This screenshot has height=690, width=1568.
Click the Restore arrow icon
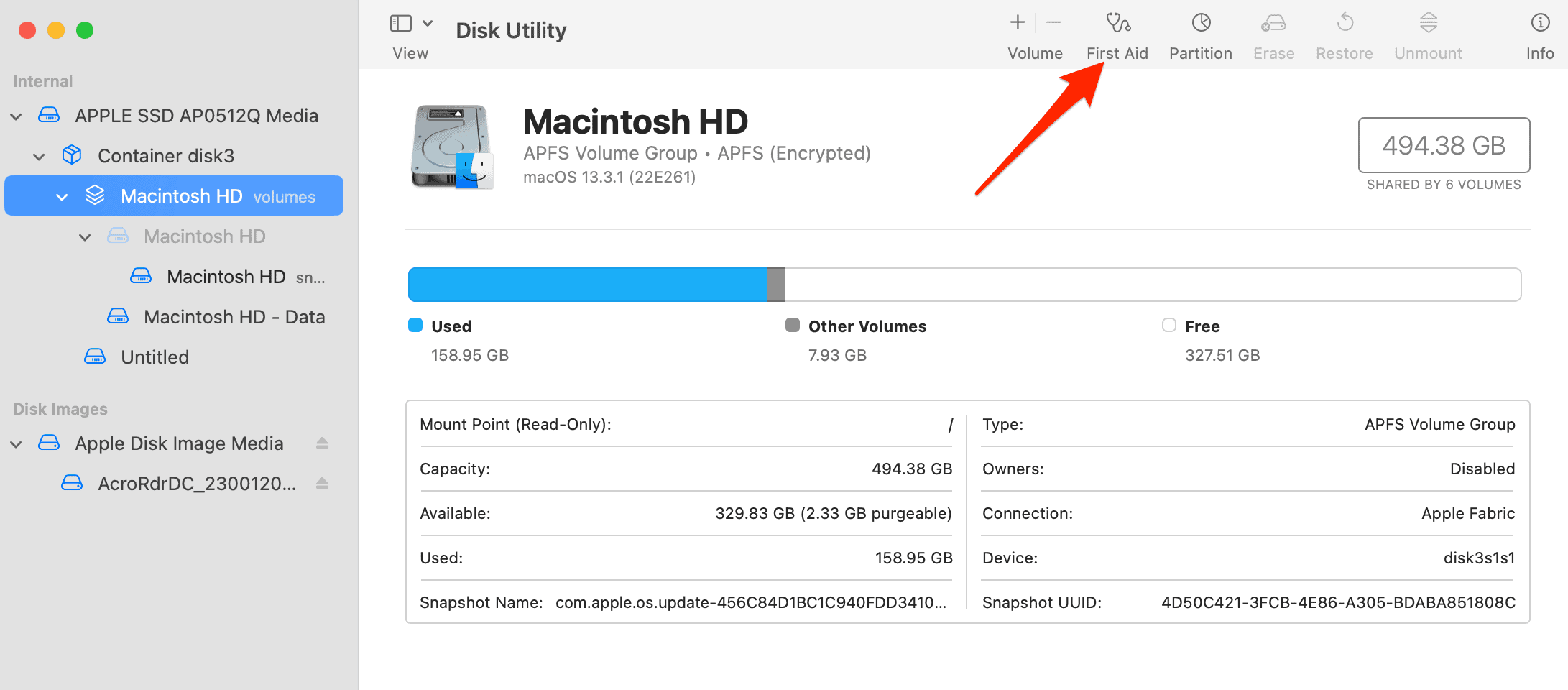point(1345,24)
